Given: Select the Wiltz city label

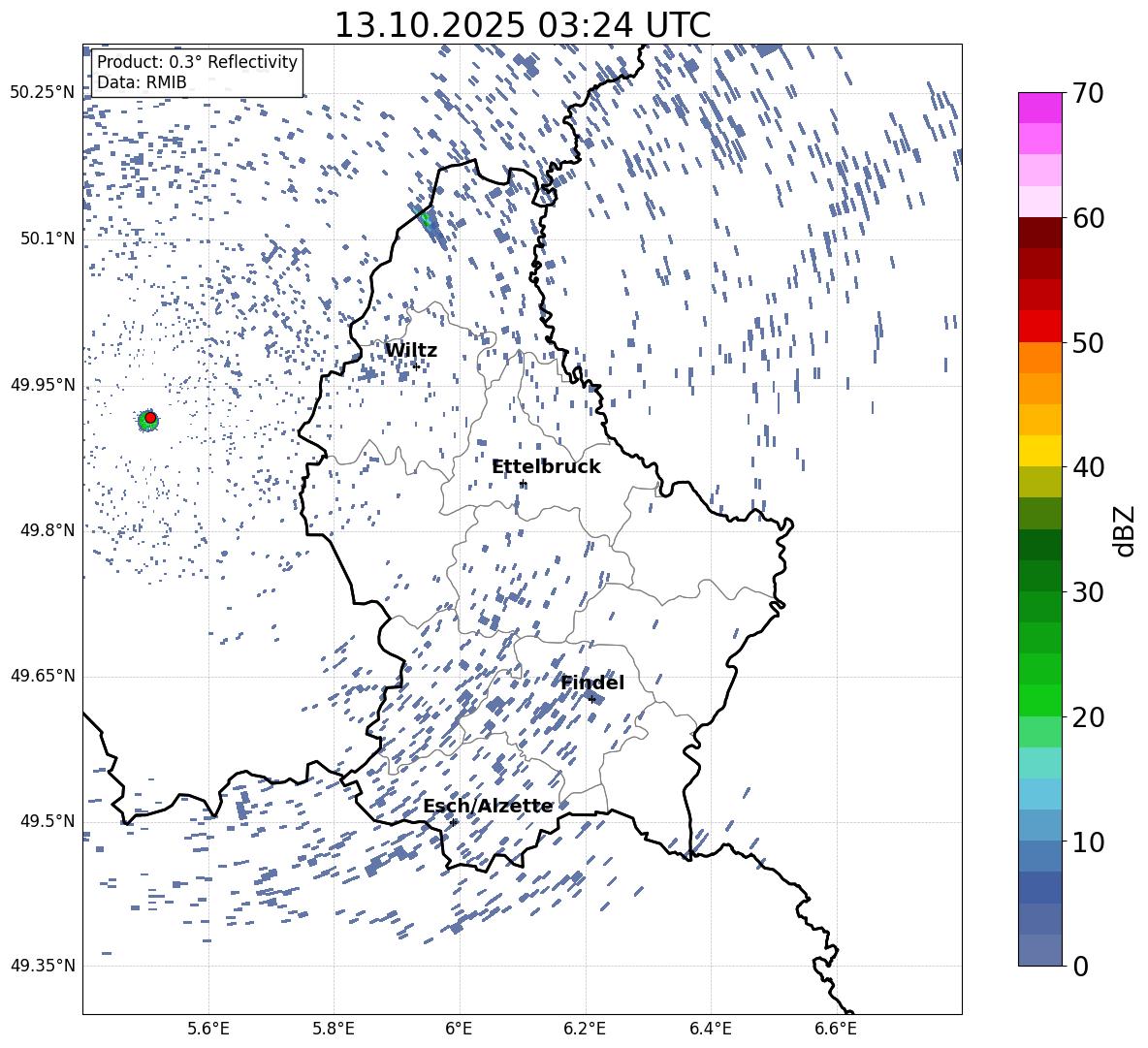Looking at the screenshot, I should pos(411,350).
